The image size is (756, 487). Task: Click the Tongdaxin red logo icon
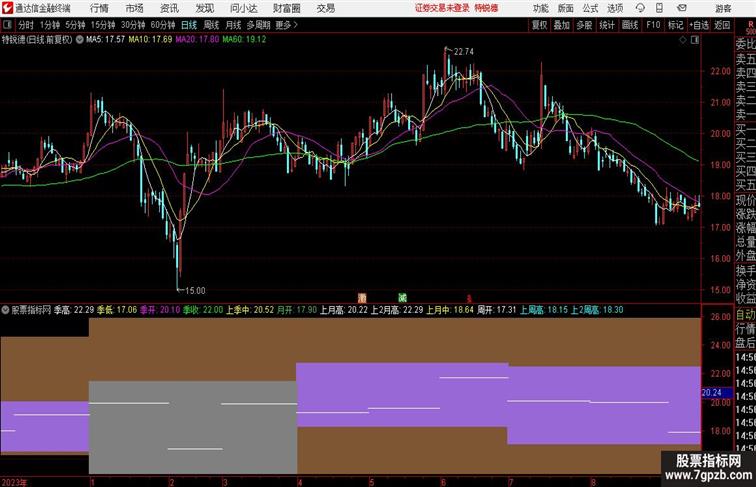7,8
